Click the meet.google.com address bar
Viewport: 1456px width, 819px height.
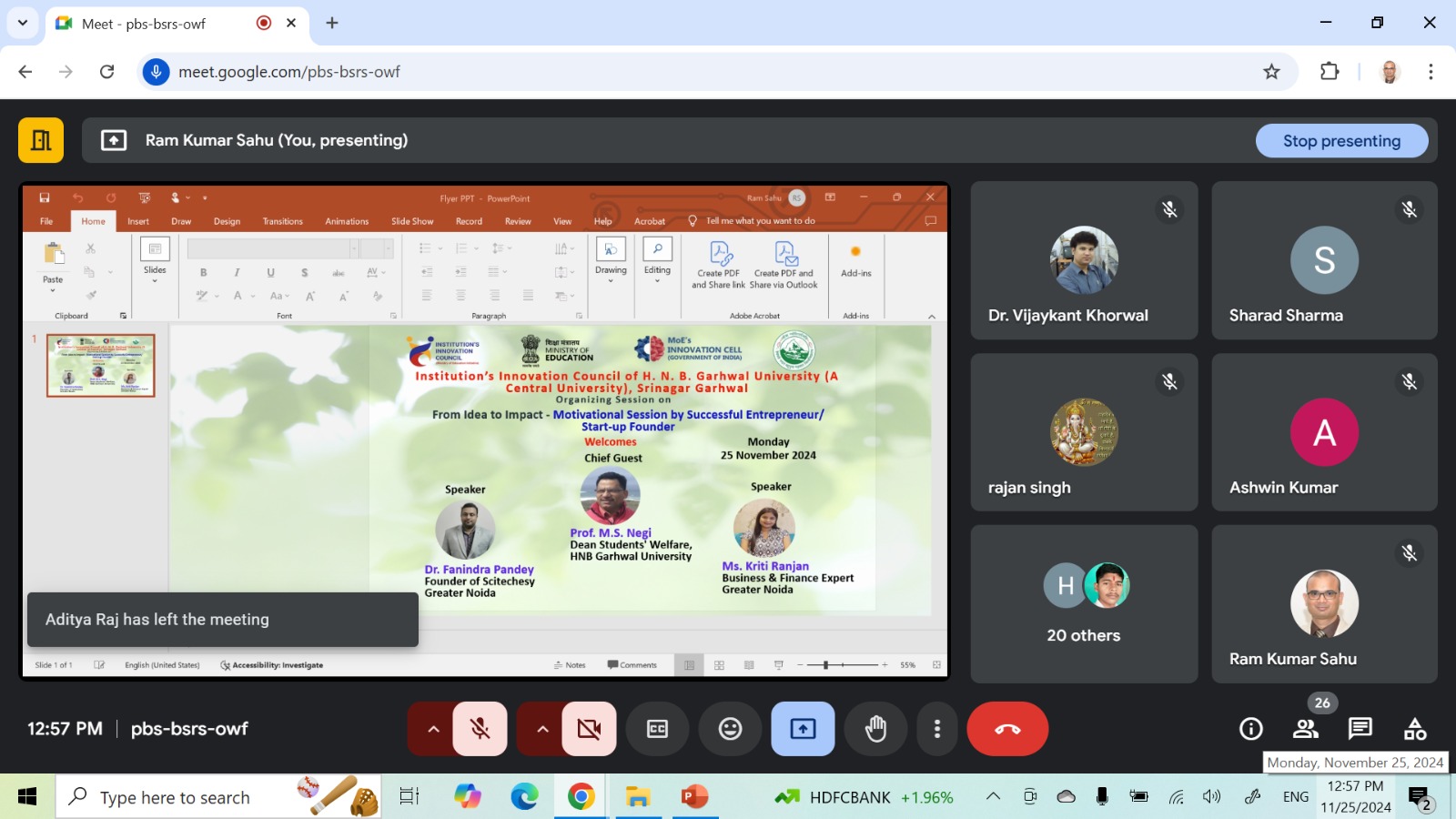coord(637,72)
